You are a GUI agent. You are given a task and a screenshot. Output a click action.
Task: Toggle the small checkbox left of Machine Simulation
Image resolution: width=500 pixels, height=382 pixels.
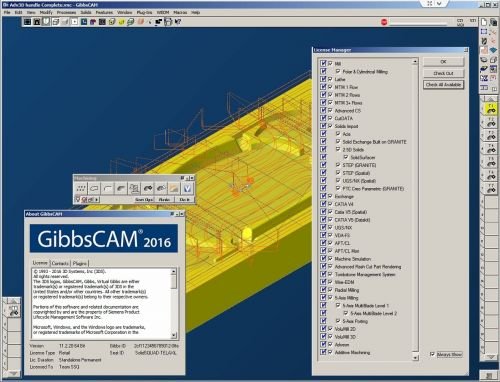(x=330, y=258)
